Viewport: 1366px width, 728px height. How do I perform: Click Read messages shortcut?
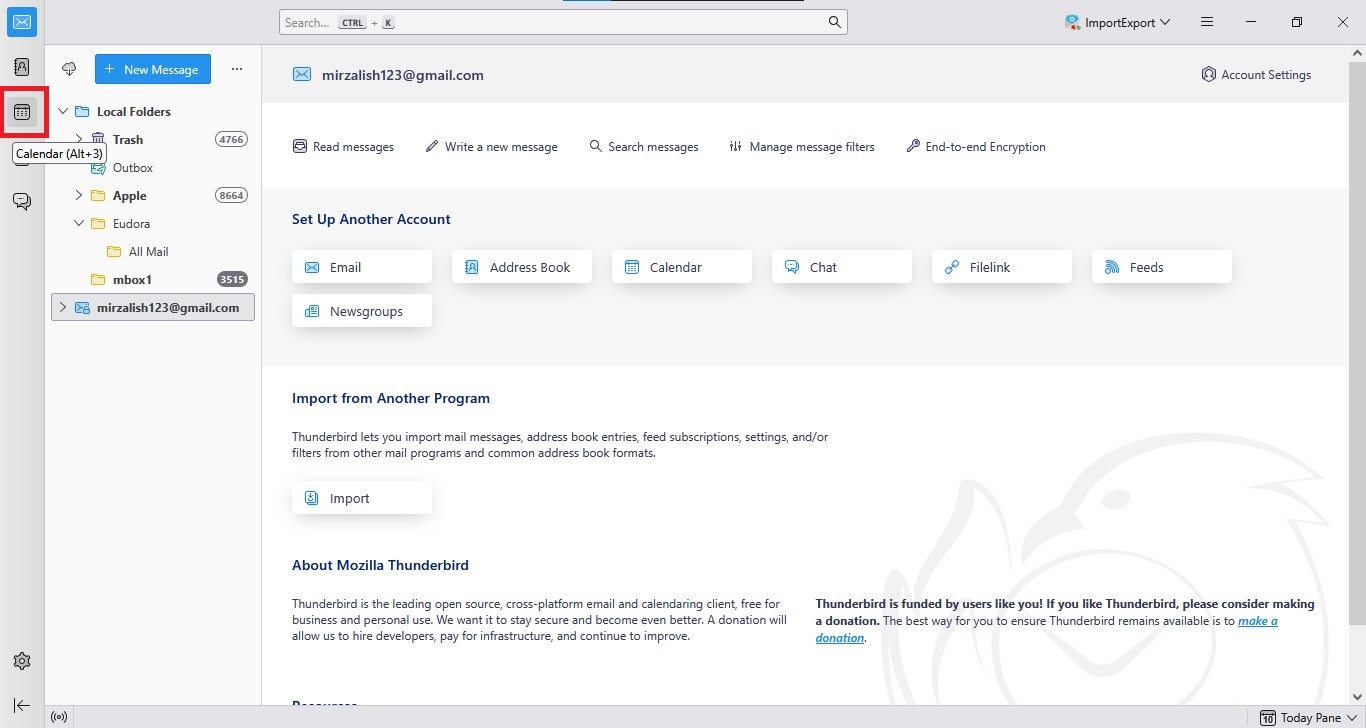pyautogui.click(x=343, y=147)
